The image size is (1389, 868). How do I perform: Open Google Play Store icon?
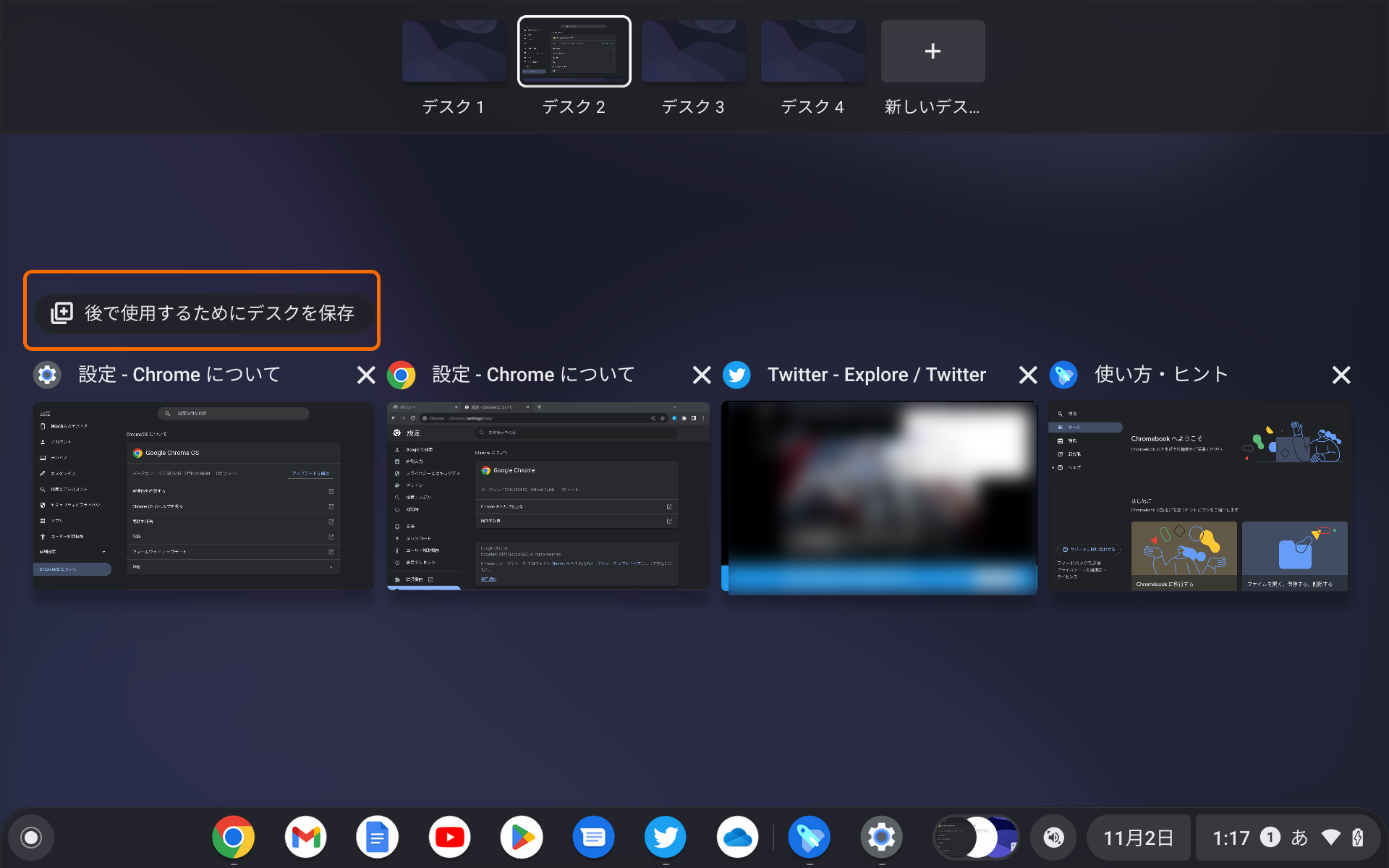point(522,838)
